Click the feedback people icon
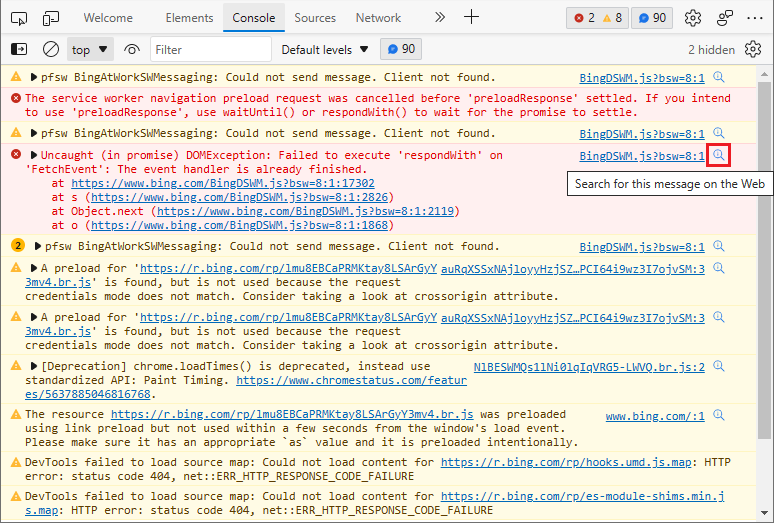 [724, 18]
